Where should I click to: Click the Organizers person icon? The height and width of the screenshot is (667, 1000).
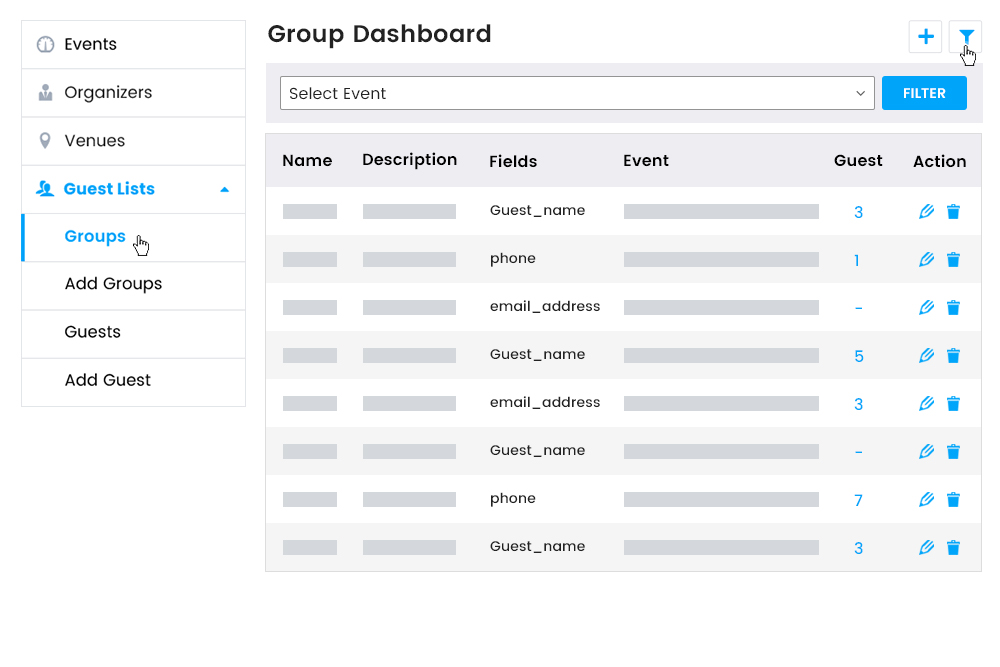45,92
